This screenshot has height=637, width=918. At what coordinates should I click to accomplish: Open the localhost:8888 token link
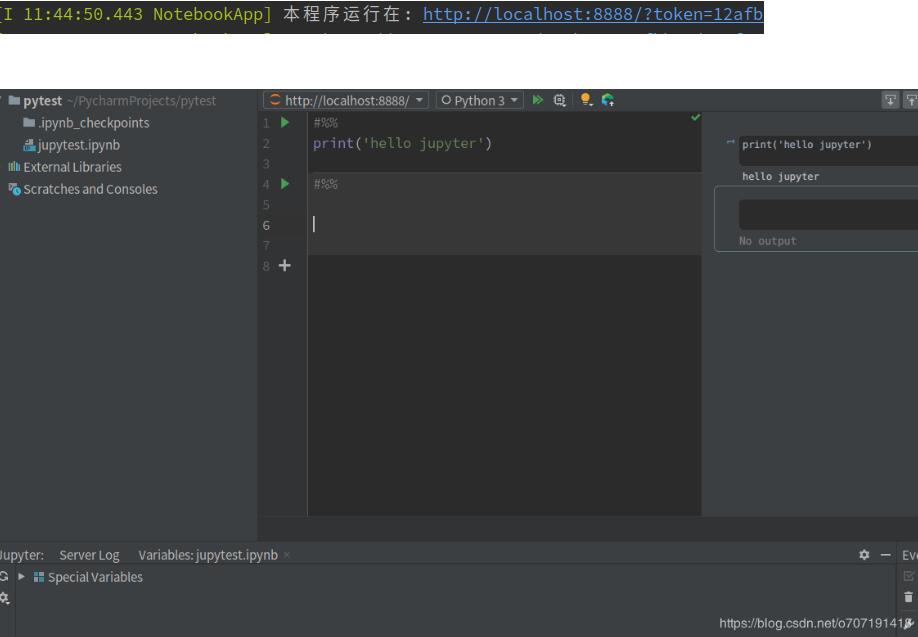coord(593,15)
